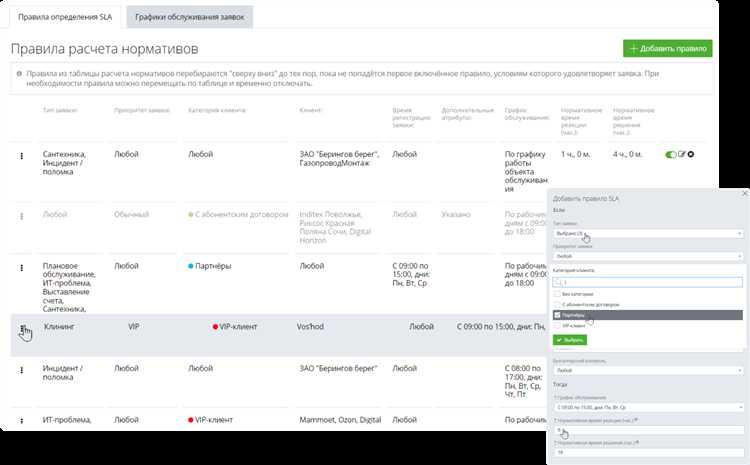Switch to the Графики обслуживания заявок tab
The image size is (750, 465).
[189, 16]
